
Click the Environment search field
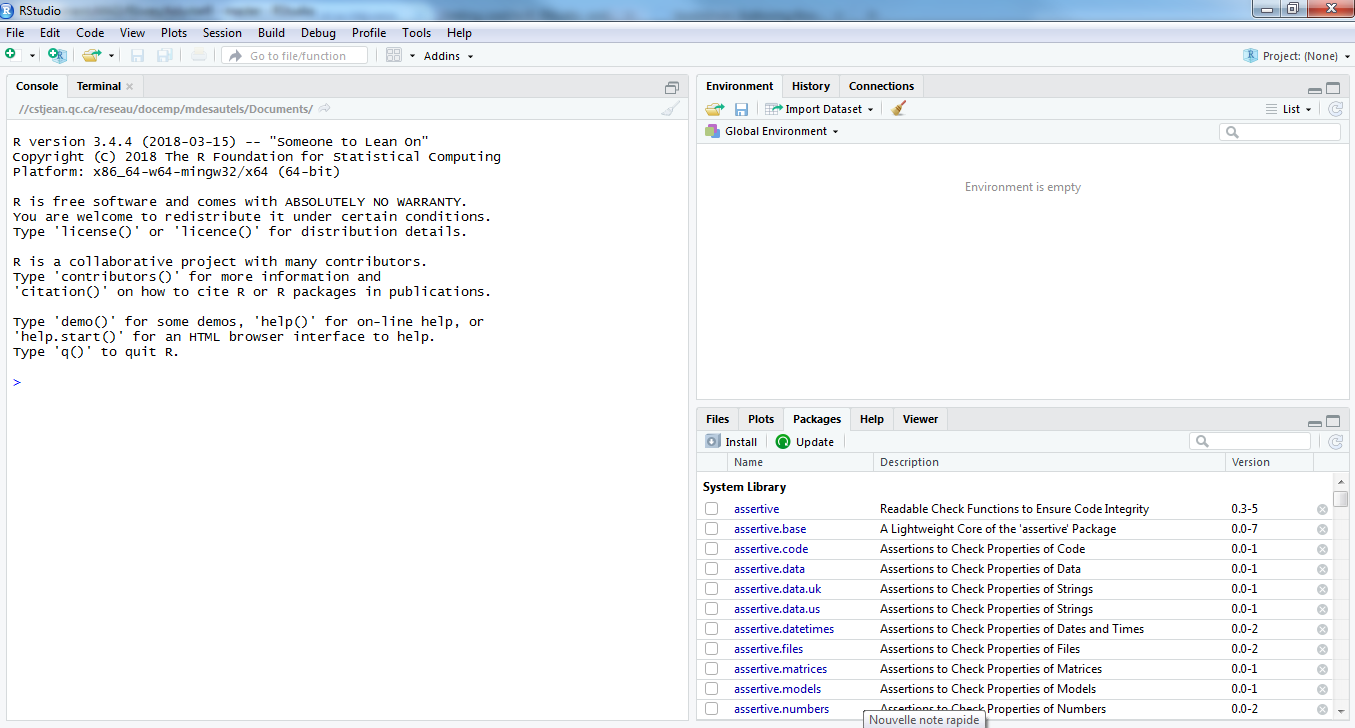coord(1280,131)
